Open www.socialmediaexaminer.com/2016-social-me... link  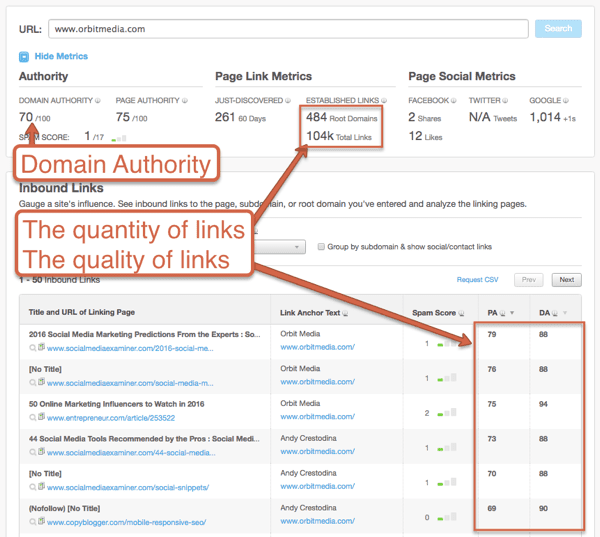pyautogui.click(x=130, y=348)
